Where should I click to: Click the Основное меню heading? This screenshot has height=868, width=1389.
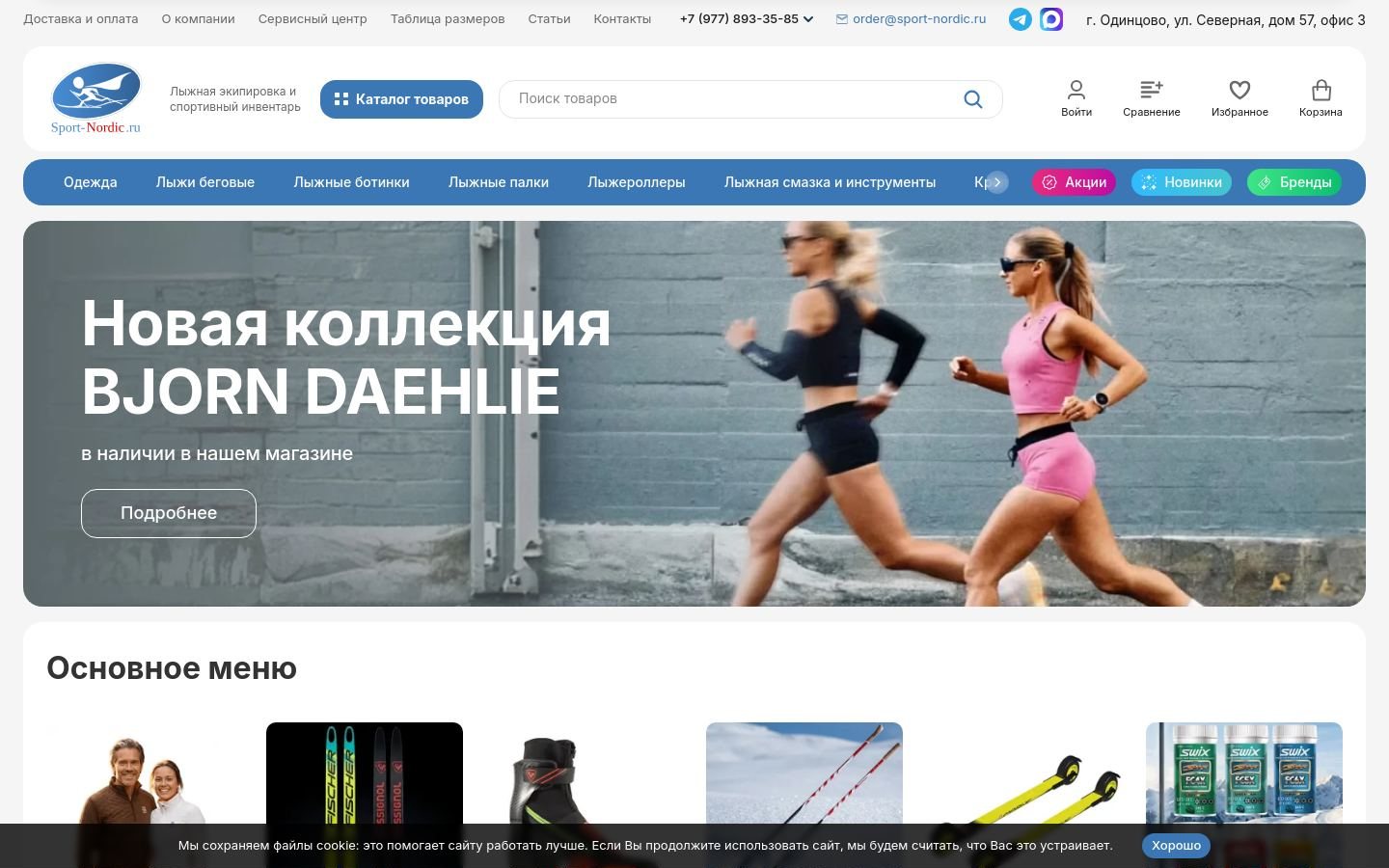tap(172, 668)
